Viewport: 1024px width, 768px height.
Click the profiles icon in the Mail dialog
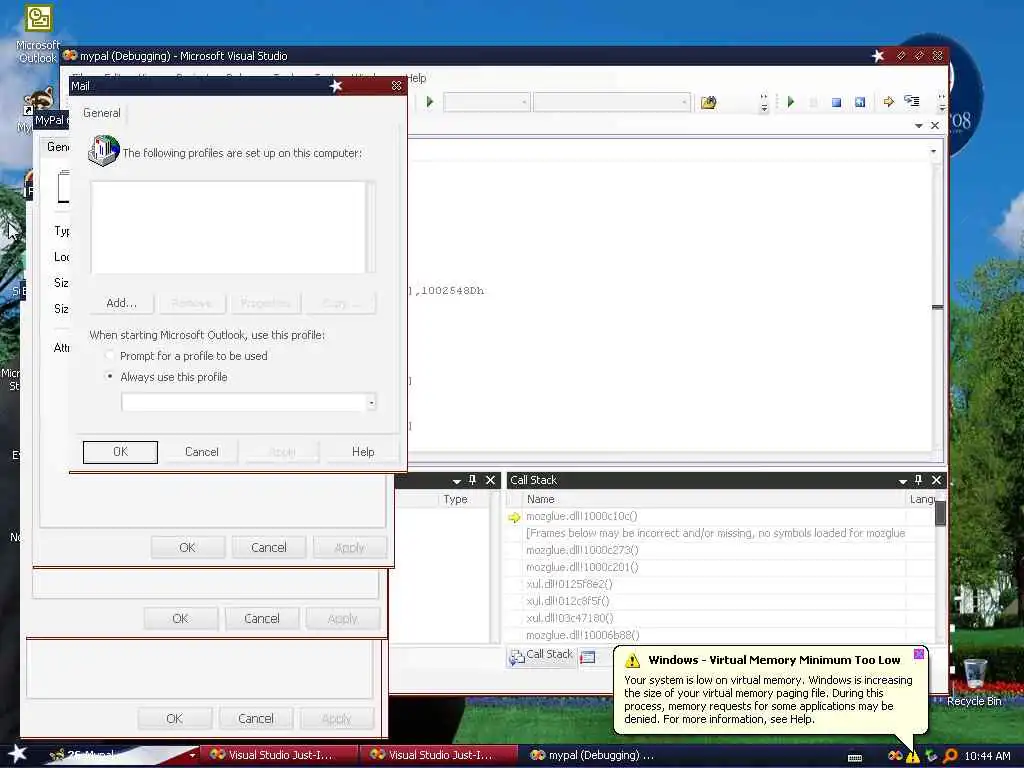pos(103,151)
